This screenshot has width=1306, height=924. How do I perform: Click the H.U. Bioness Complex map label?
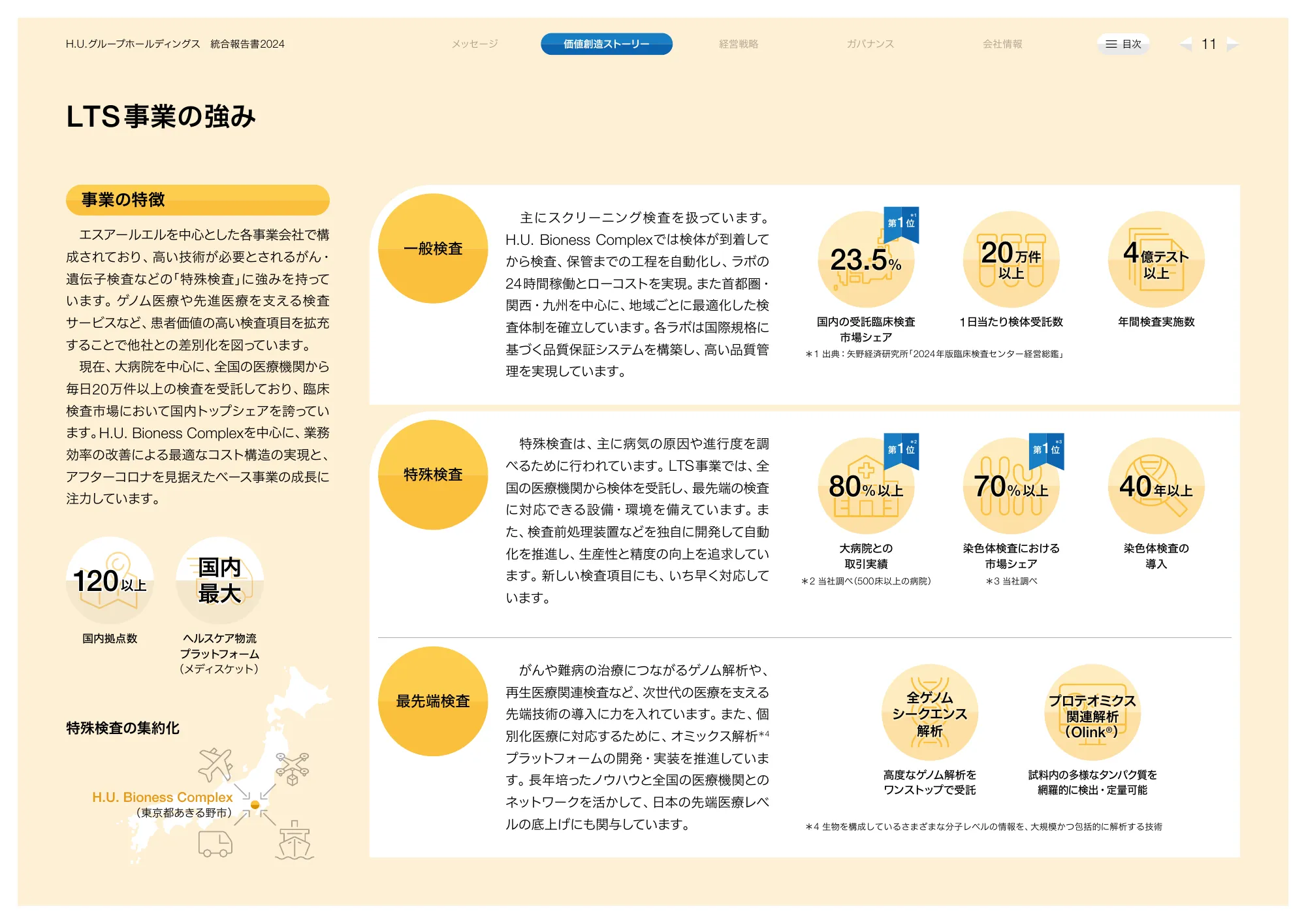pyautogui.click(x=163, y=797)
